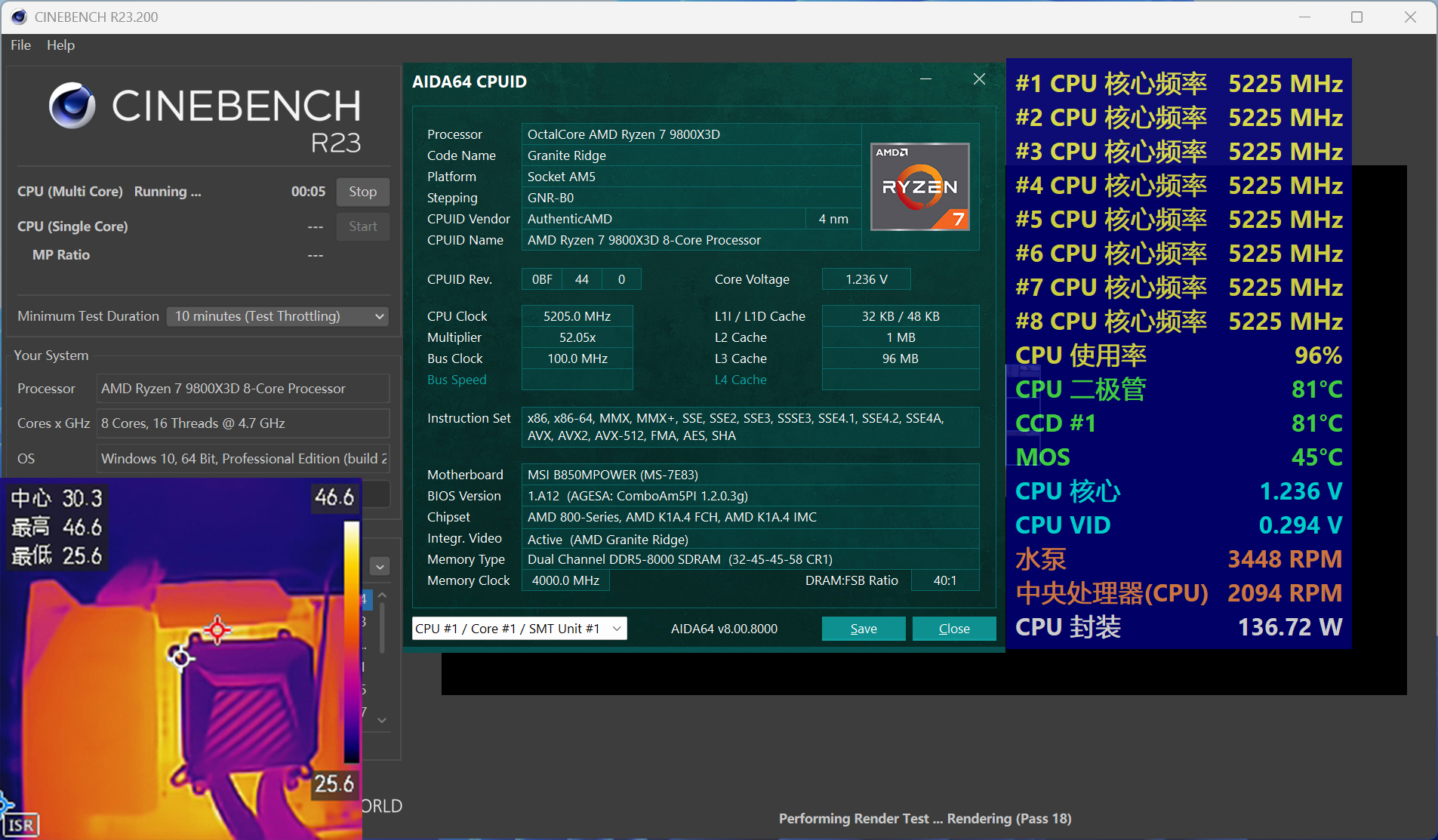Select the Memory Clock 4000.0 MHz field
This screenshot has width=1438, height=840.
[565, 580]
